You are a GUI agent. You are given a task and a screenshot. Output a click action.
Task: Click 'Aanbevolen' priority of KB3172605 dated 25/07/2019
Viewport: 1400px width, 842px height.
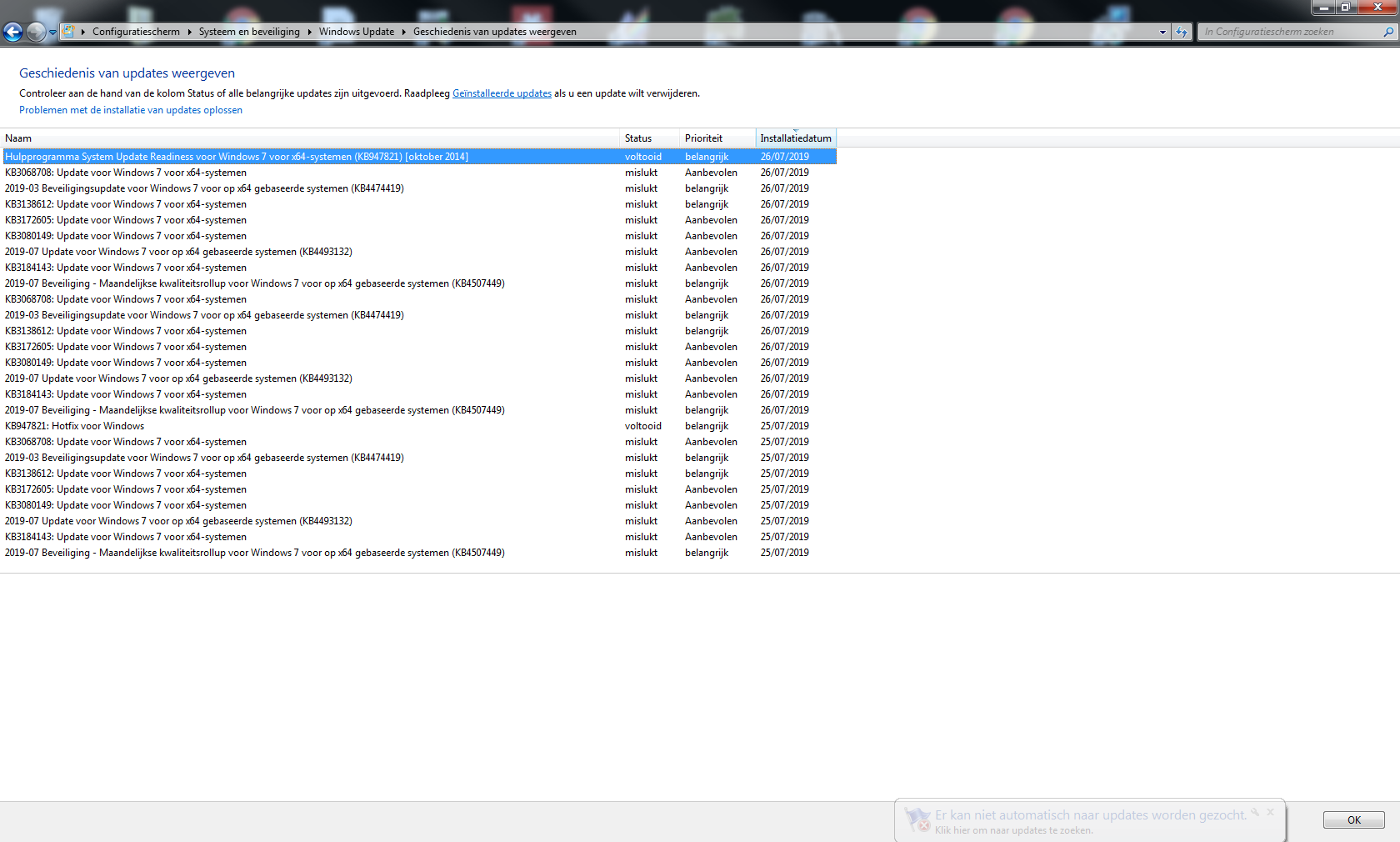pyautogui.click(x=711, y=489)
